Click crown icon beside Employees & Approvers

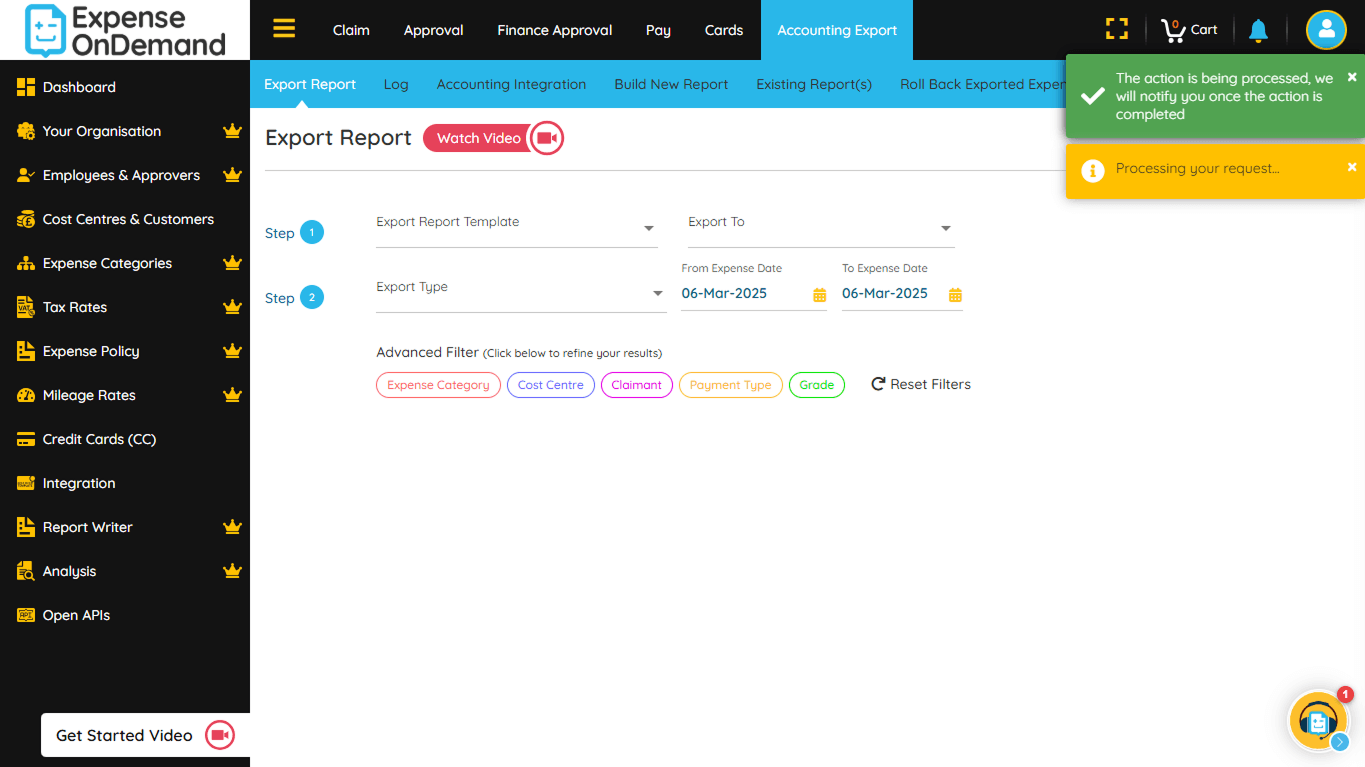(x=232, y=175)
